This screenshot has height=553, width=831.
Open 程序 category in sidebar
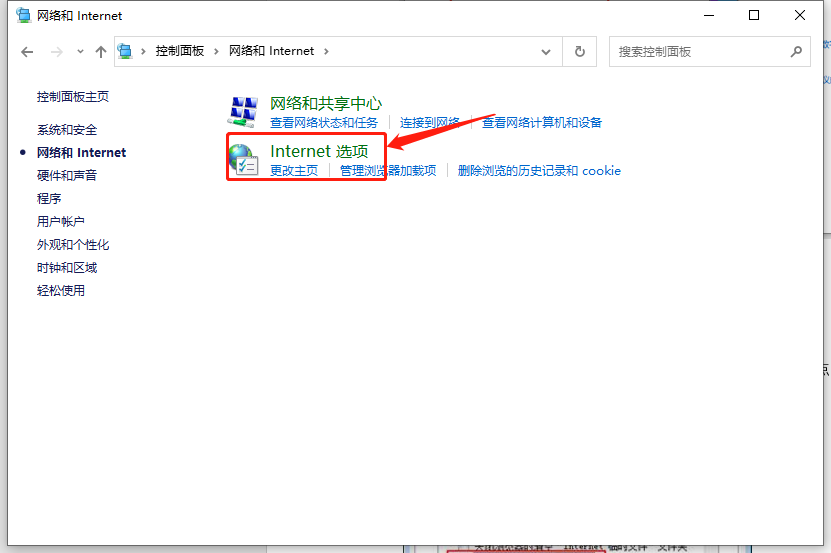(x=49, y=198)
